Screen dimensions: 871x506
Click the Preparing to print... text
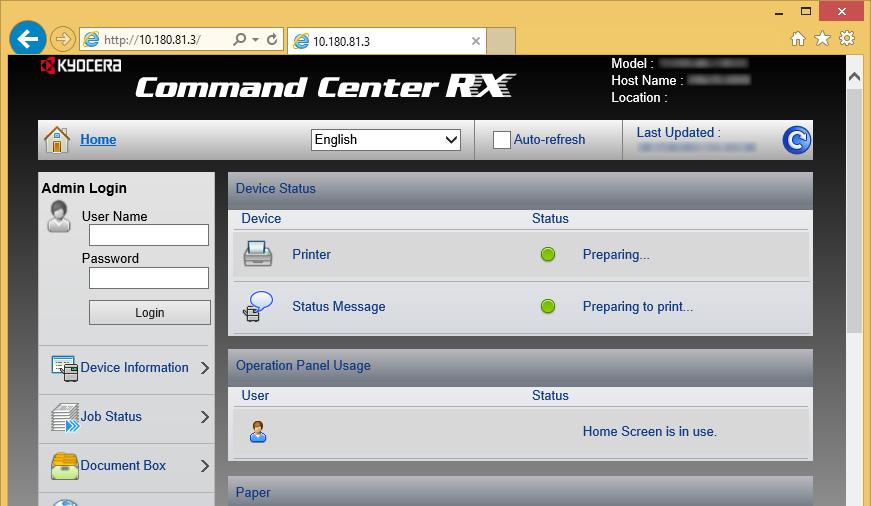pyautogui.click(x=638, y=307)
